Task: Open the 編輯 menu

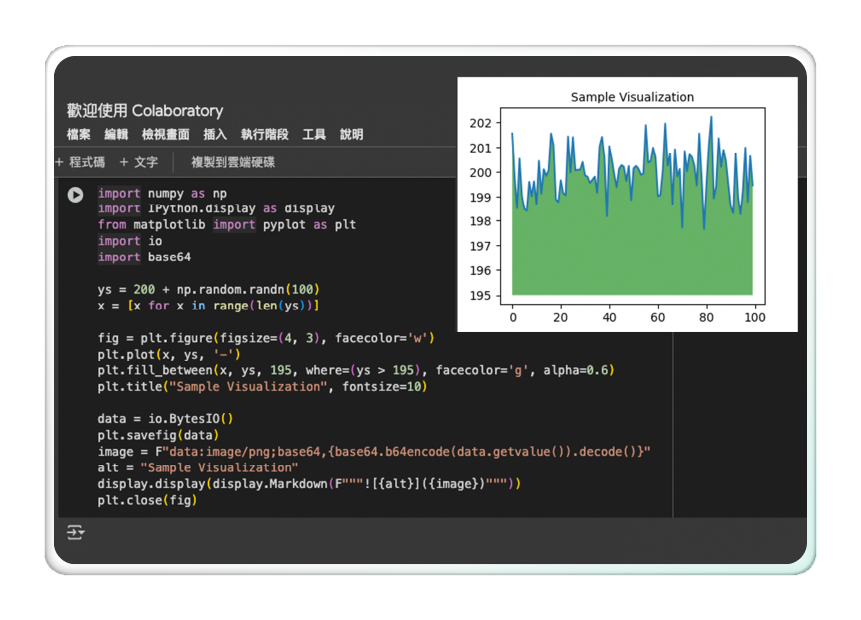Action: 116,135
